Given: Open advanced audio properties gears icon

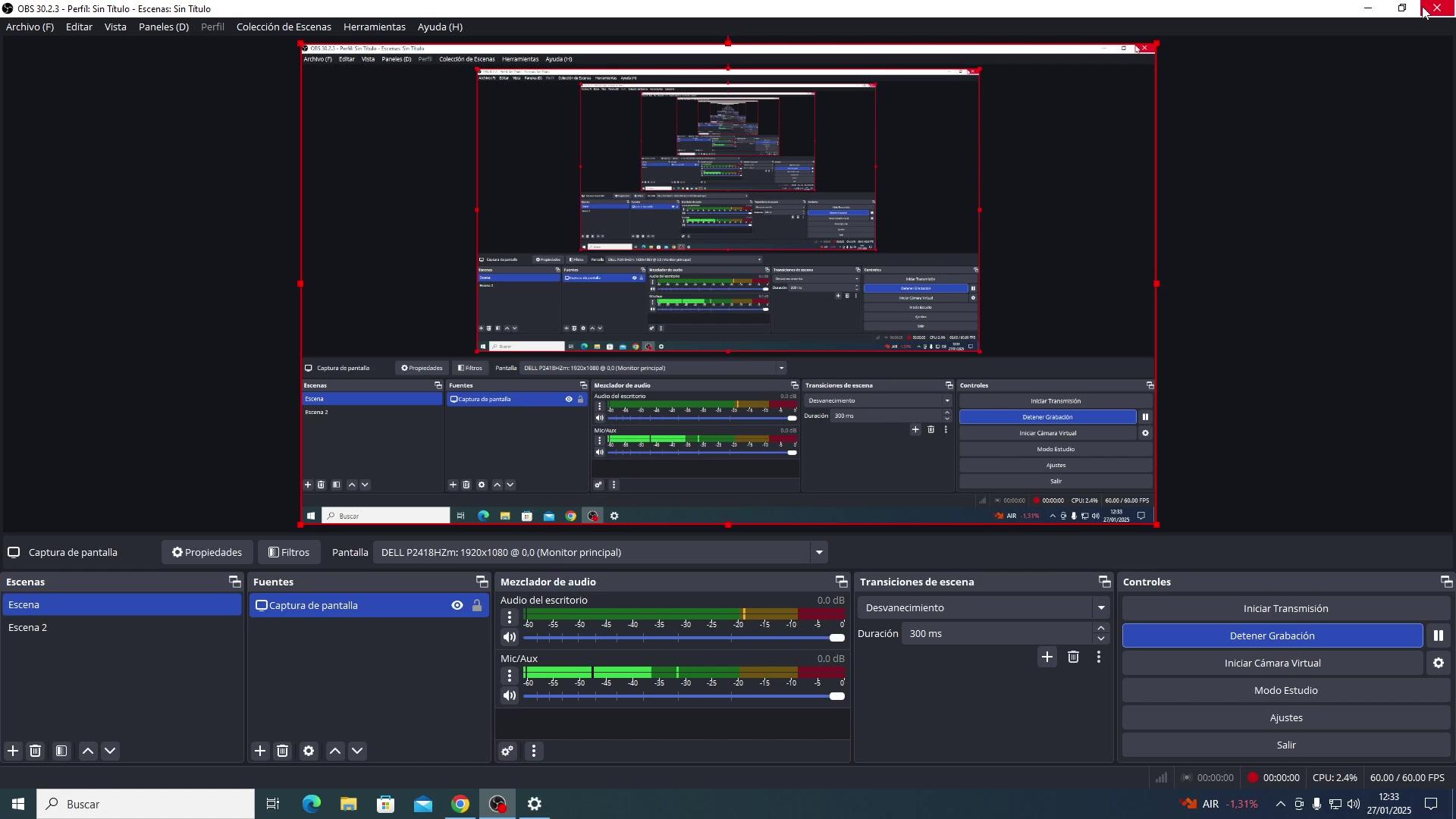Looking at the screenshot, I should pos(507,752).
